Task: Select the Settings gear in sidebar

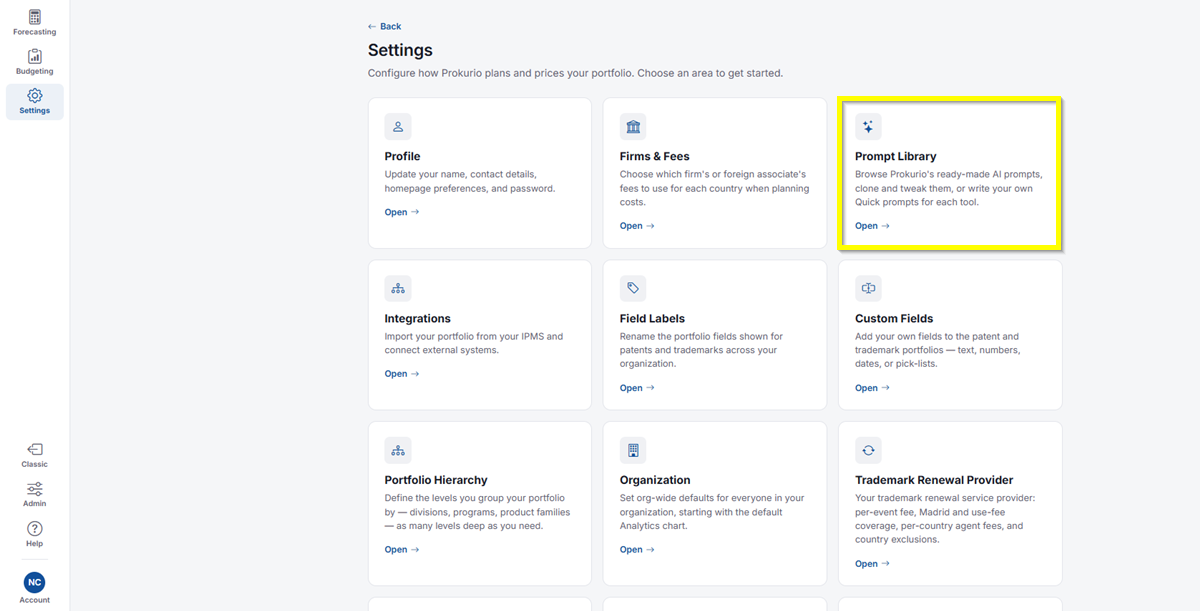Action: [x=35, y=96]
